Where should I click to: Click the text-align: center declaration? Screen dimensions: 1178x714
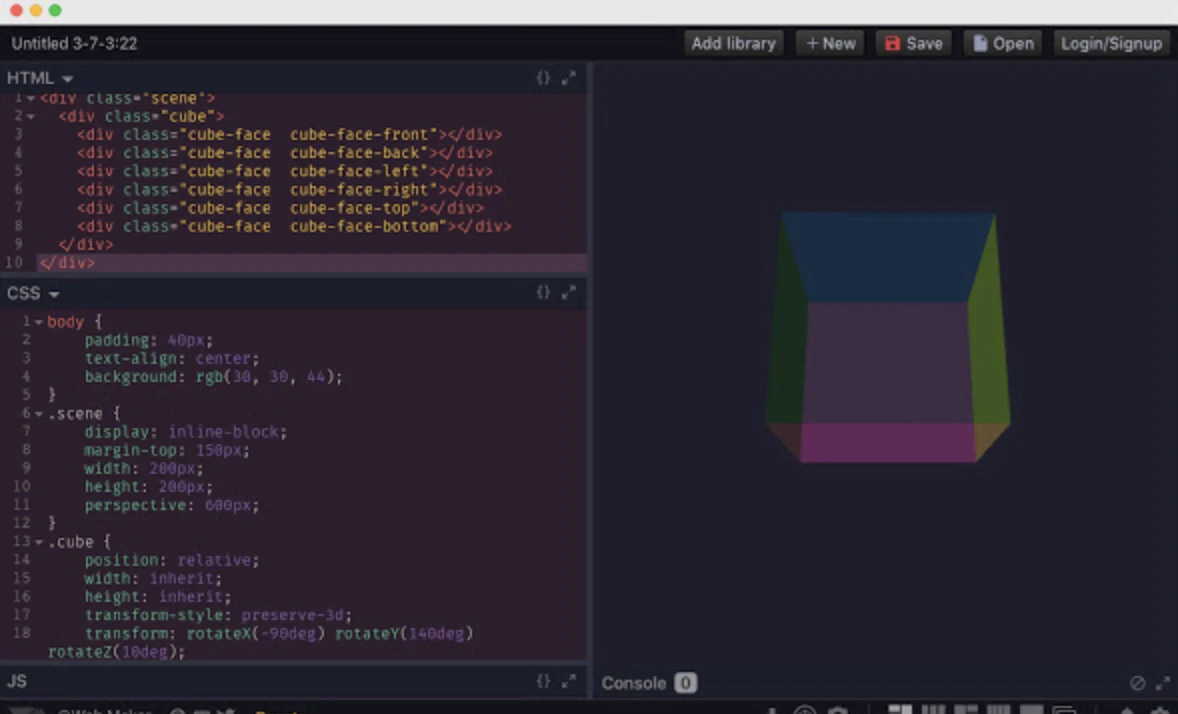172,359
